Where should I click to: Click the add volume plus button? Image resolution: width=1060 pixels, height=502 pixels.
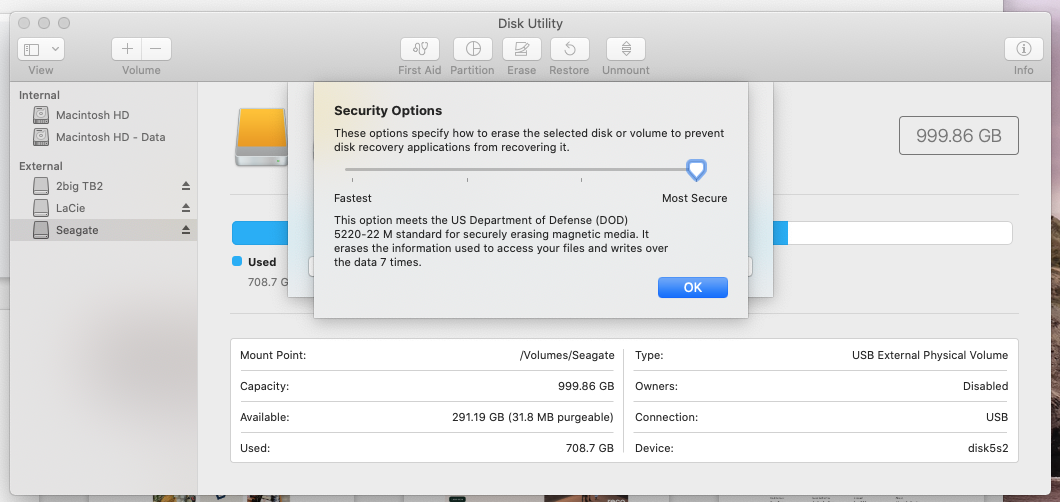tap(127, 49)
